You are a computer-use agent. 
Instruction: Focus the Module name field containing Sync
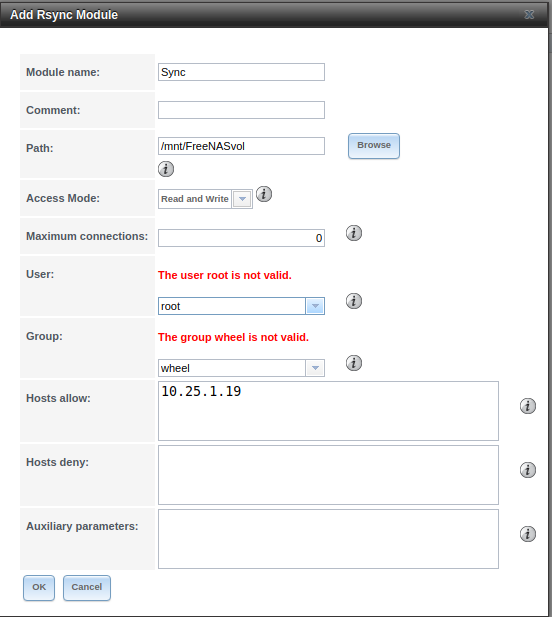point(241,72)
